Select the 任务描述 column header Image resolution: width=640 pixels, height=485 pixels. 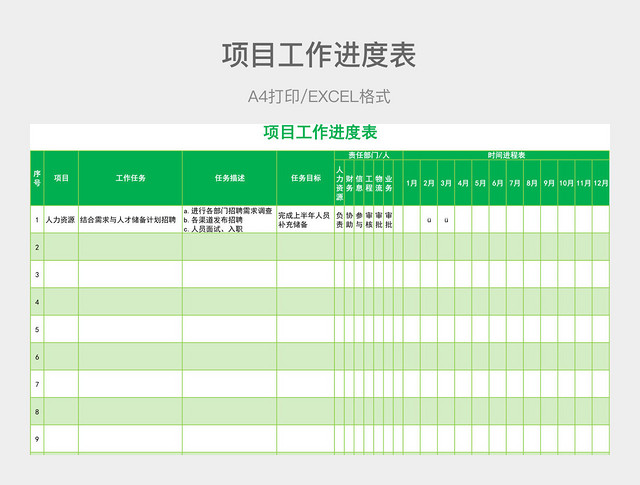(230, 178)
